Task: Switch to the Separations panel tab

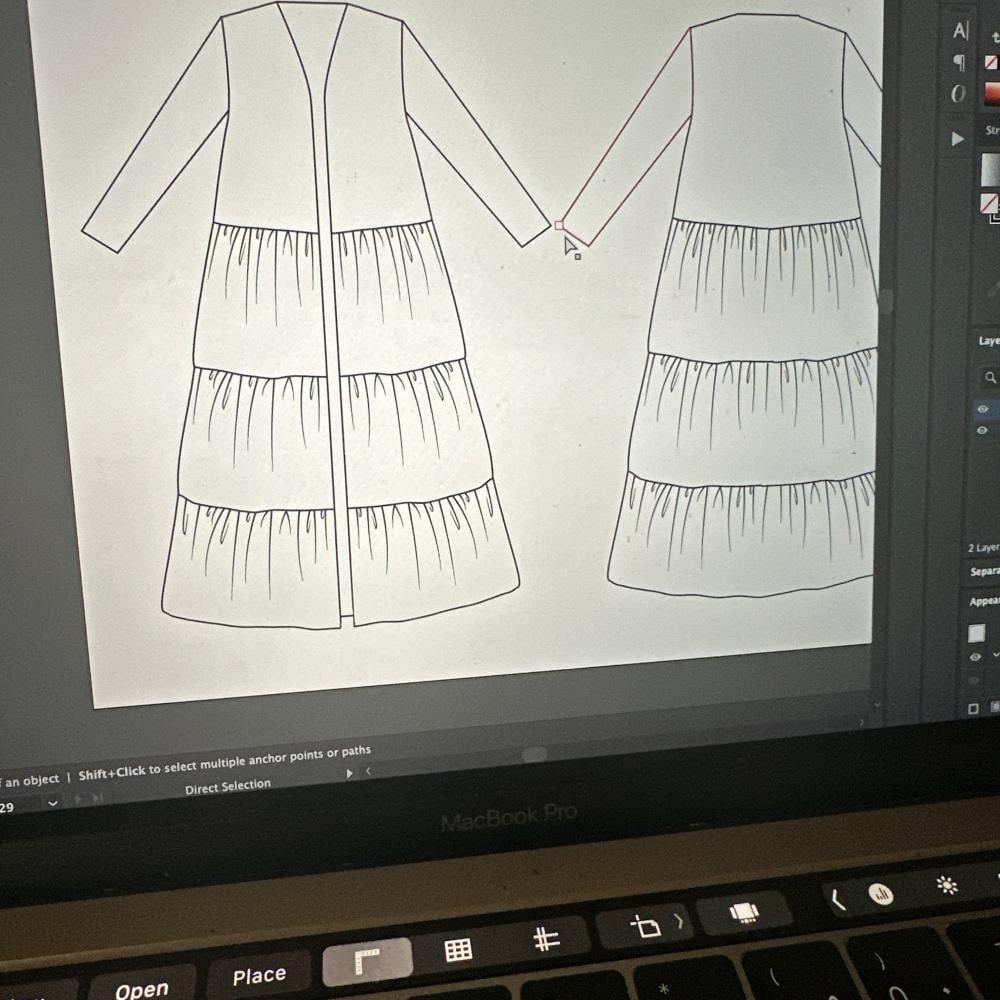Action: (x=984, y=572)
